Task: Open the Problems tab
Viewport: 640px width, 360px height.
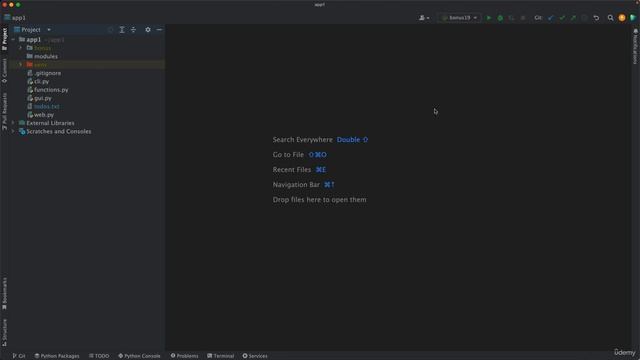Action: (184, 356)
